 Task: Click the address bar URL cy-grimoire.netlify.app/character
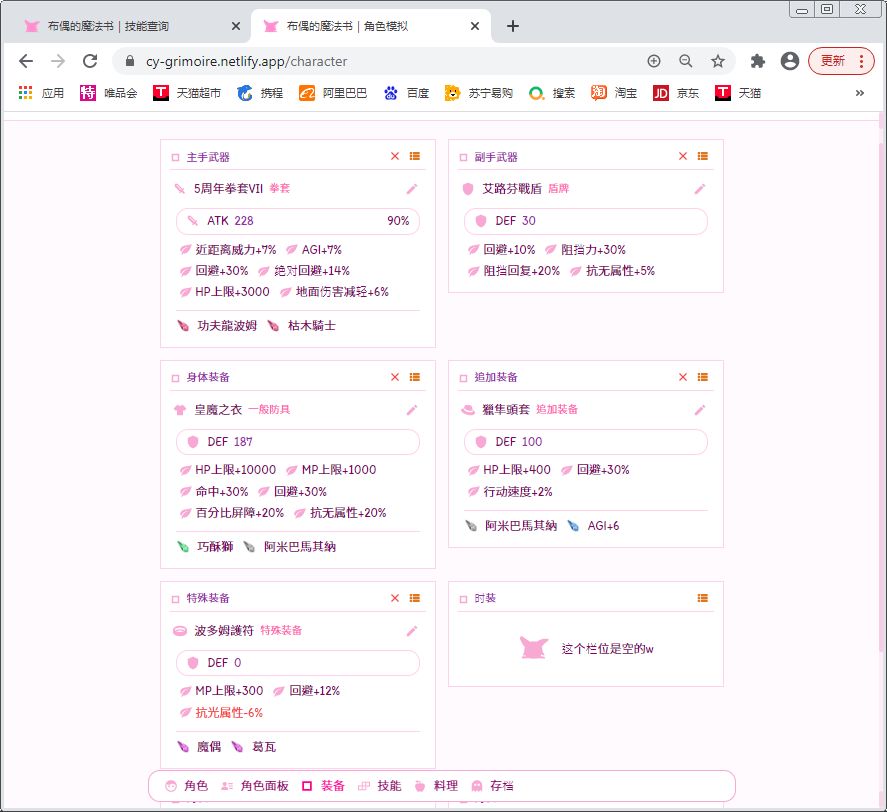click(247, 61)
